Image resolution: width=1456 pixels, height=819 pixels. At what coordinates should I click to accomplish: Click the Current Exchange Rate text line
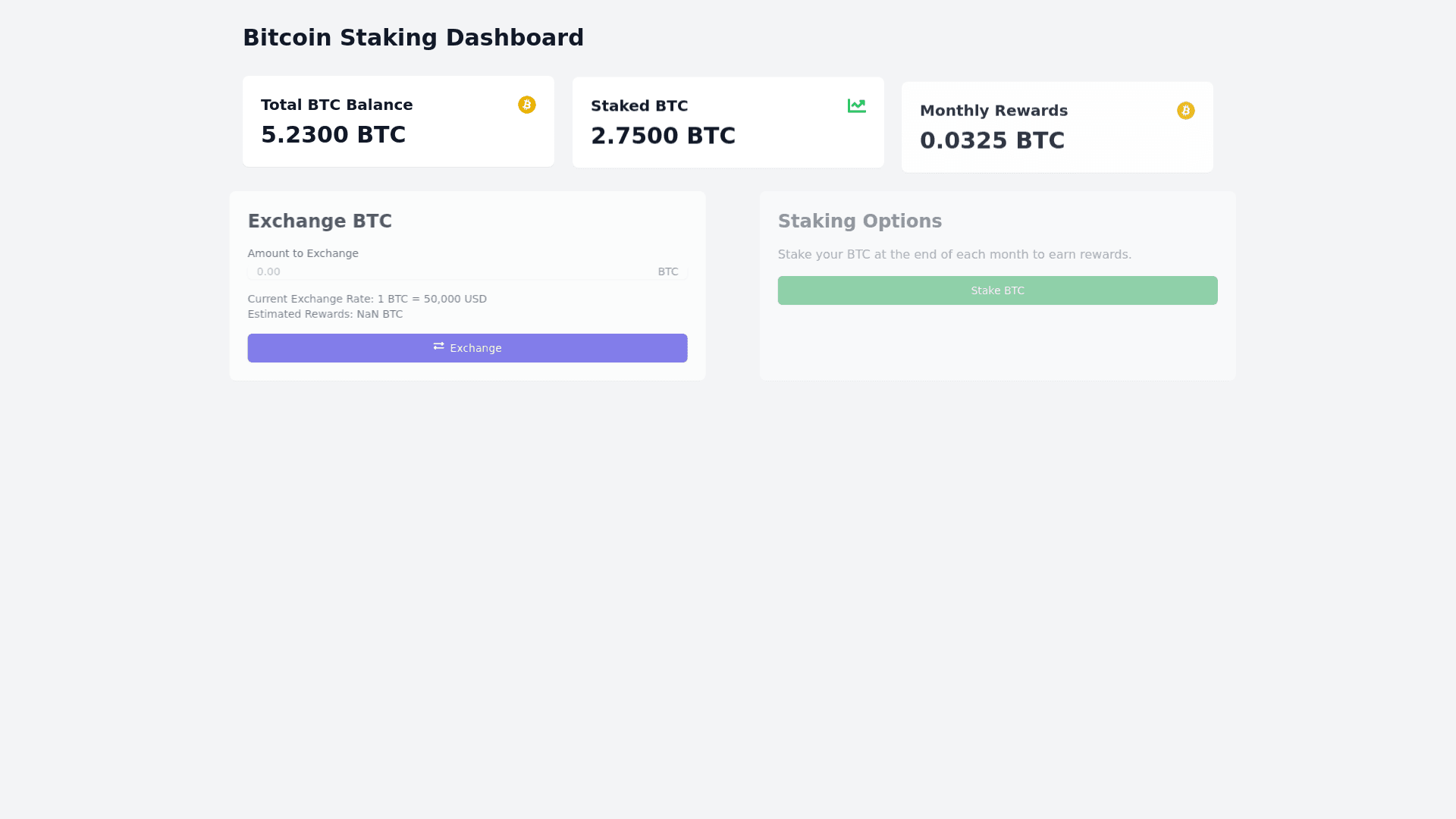(x=367, y=299)
